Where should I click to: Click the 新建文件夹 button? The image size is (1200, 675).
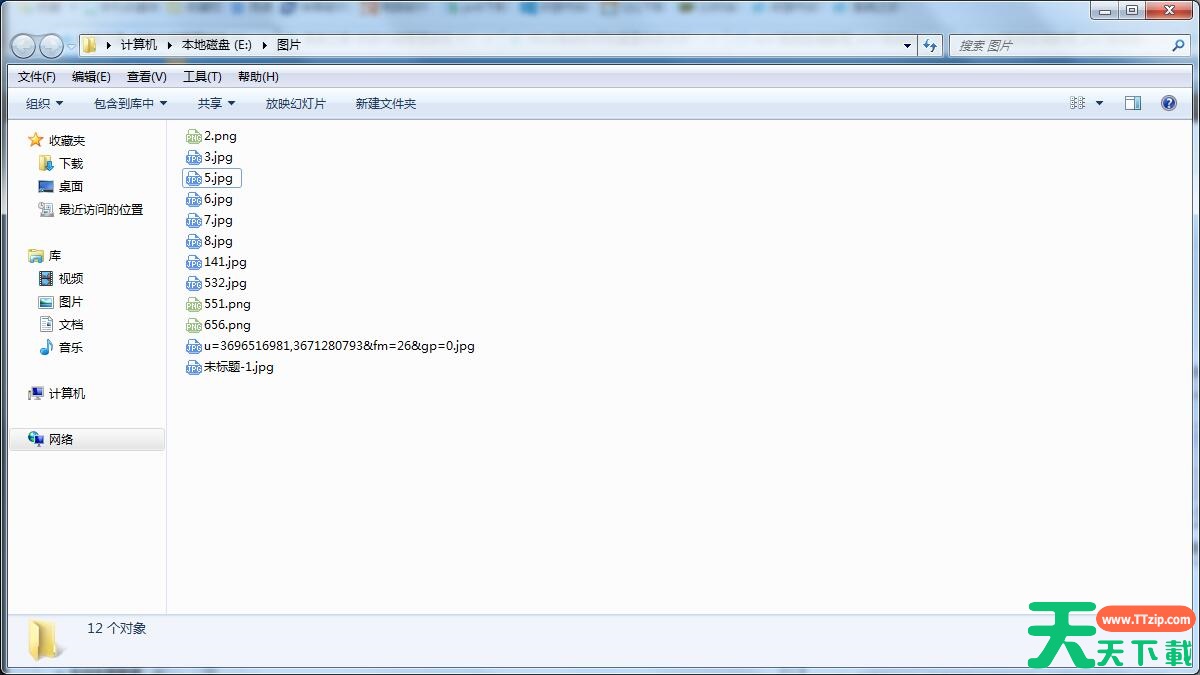(385, 103)
